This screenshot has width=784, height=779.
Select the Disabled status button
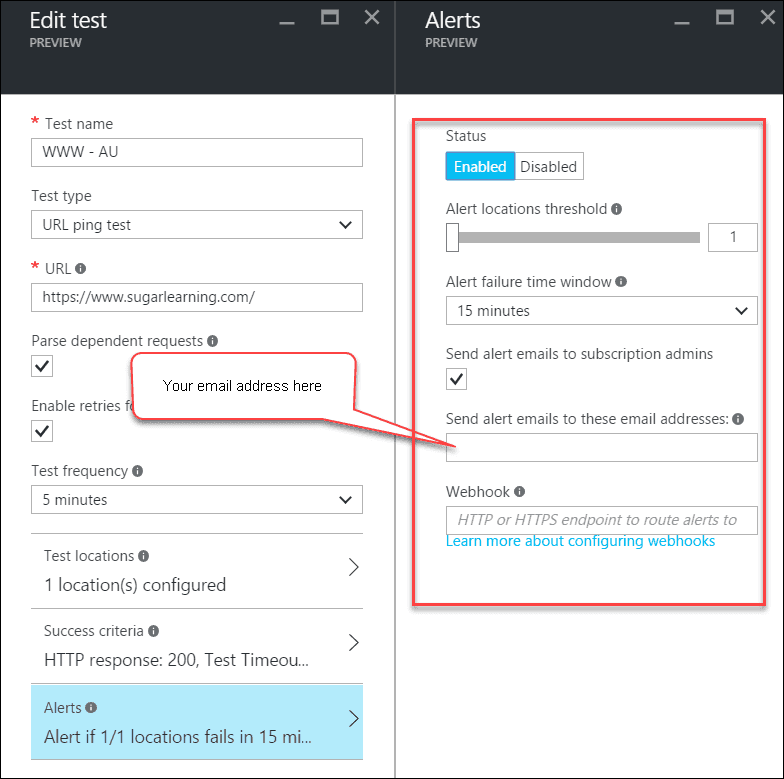coord(548,167)
